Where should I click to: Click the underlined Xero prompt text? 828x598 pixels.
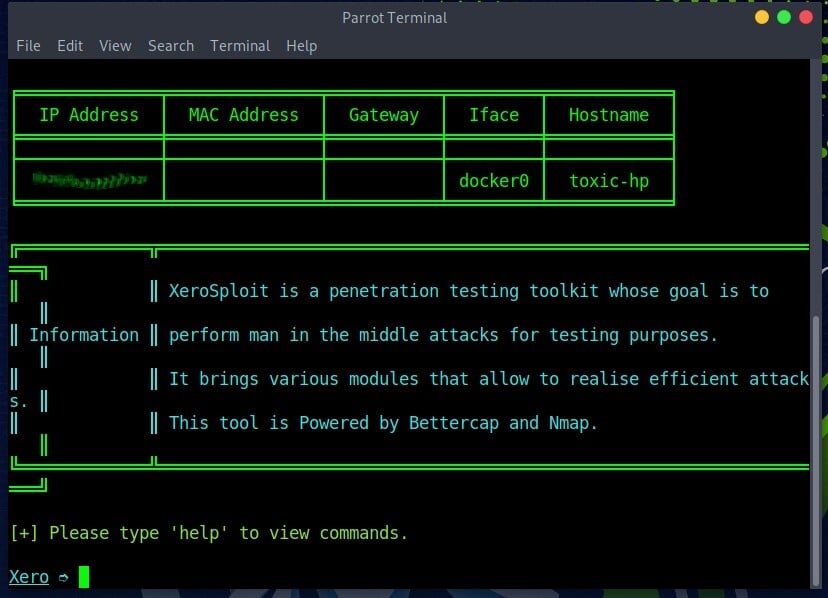pos(29,577)
